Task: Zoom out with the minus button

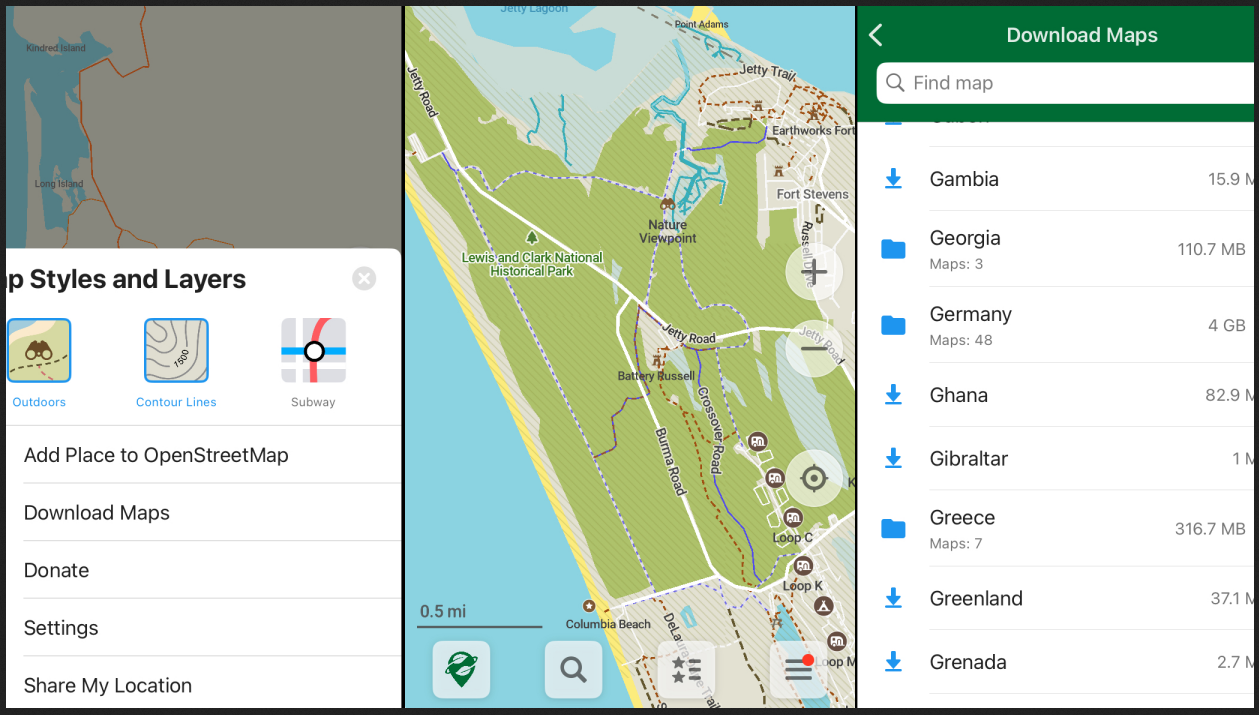Action: coord(814,348)
